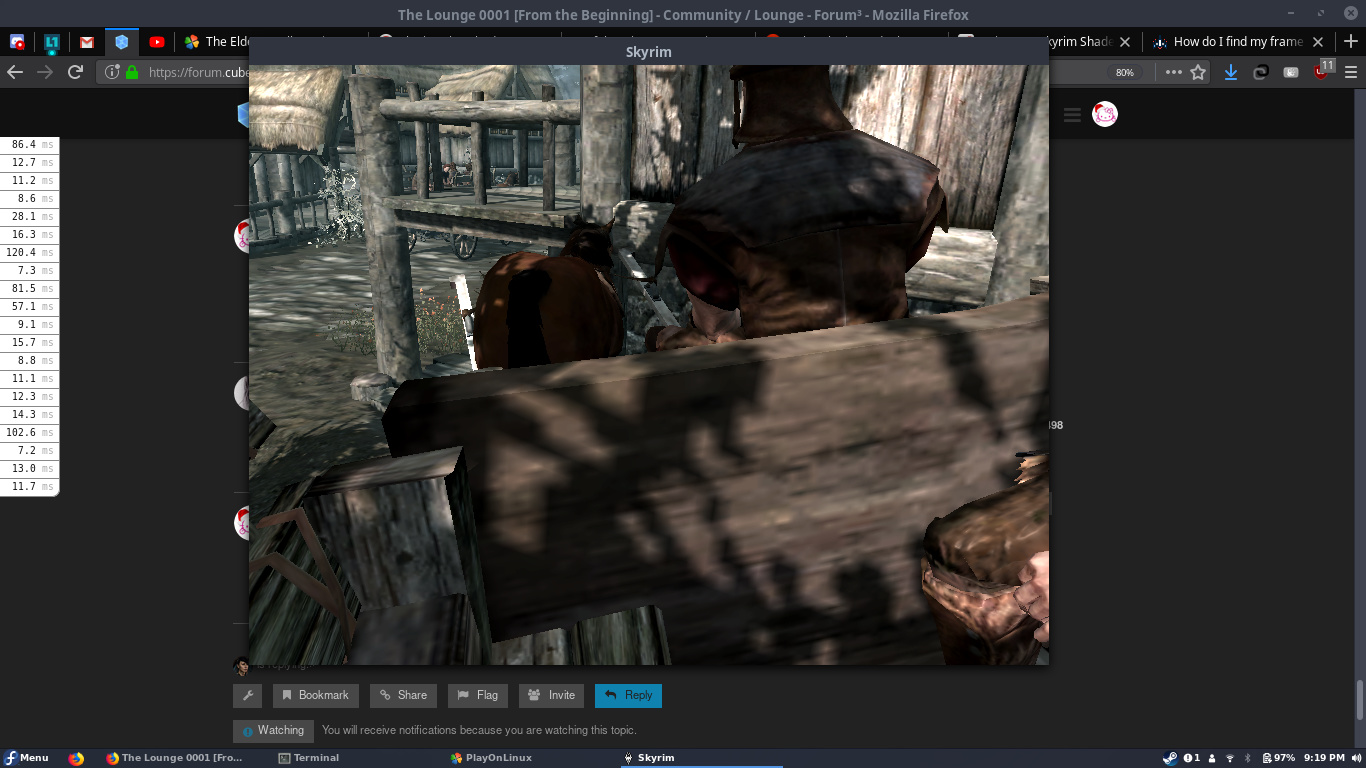Screen dimensions: 1366x768
Task: Click the 81.5 ms timing entry
Action: coord(29,289)
